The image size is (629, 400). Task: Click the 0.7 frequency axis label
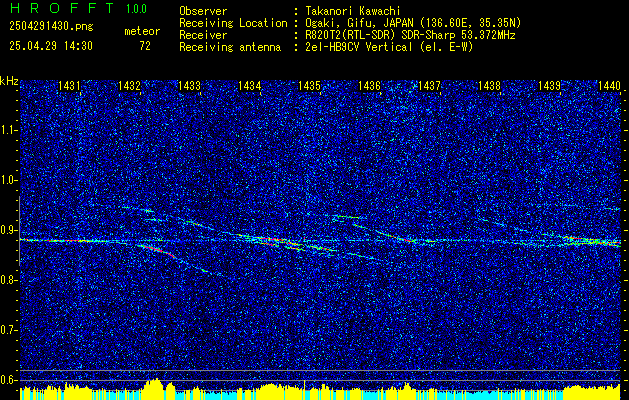[x=9, y=330]
